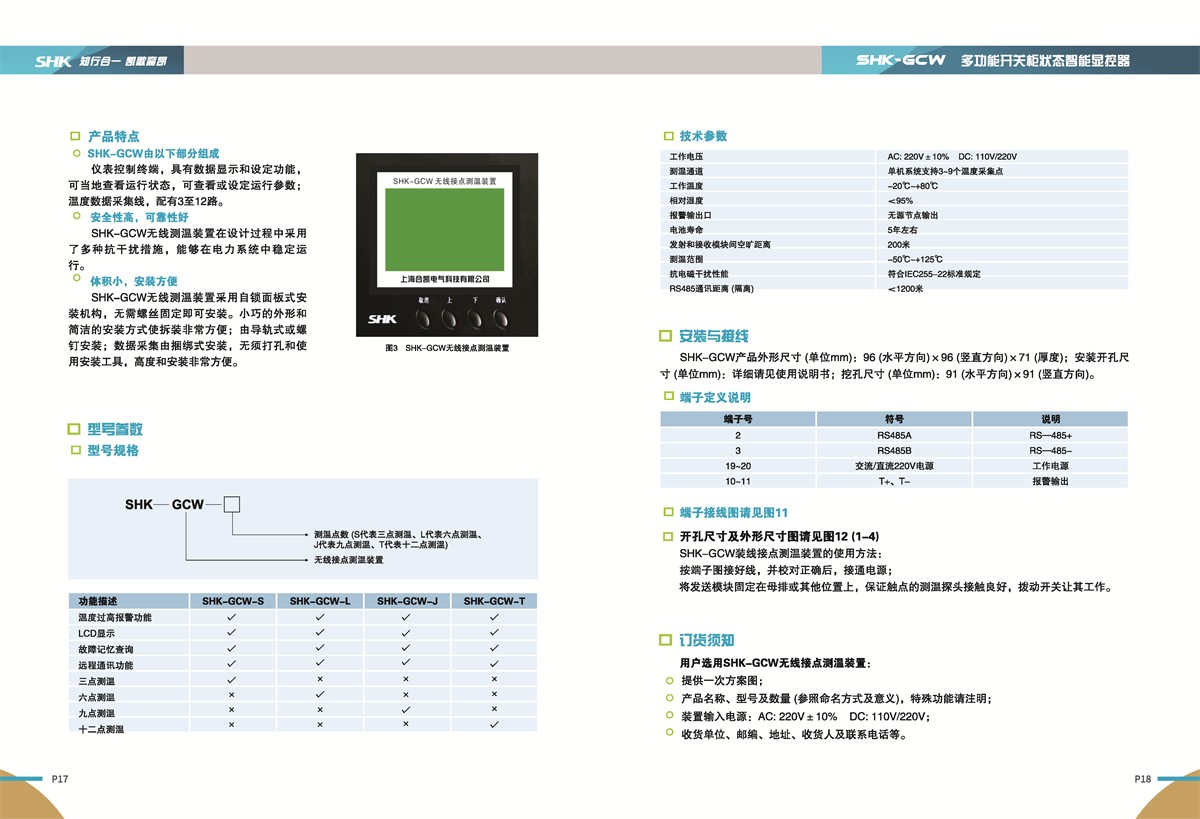1200x819 pixels.
Task: Click the square bullet beside 技术参数
Action: [x=669, y=136]
